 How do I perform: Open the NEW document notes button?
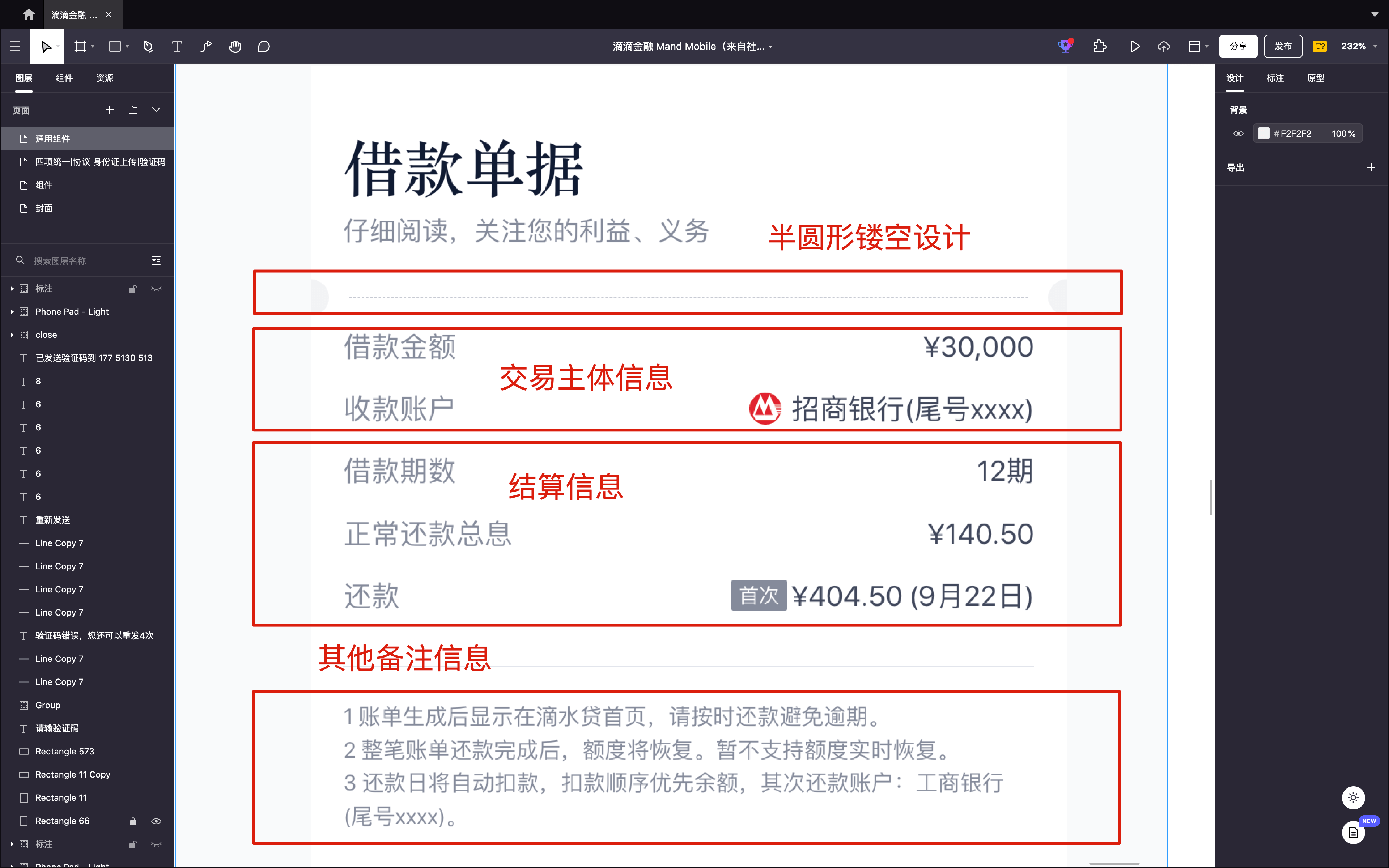click(1354, 832)
